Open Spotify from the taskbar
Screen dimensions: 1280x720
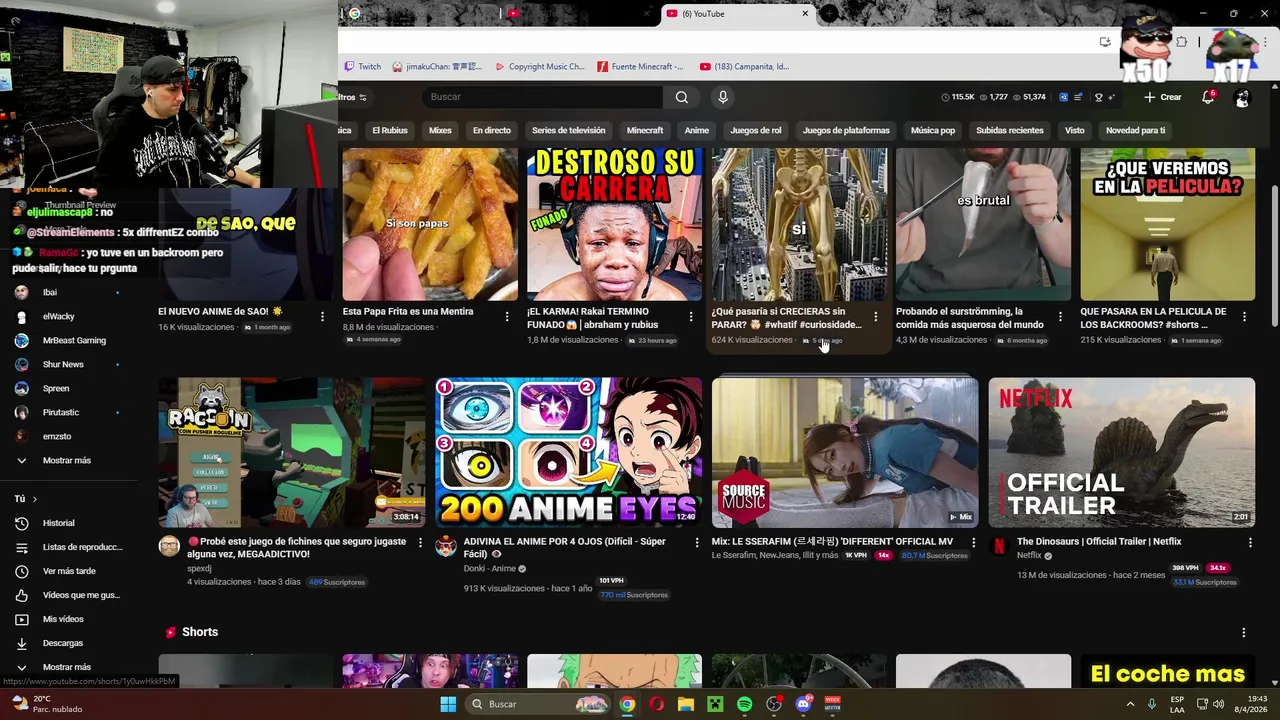tap(744, 704)
